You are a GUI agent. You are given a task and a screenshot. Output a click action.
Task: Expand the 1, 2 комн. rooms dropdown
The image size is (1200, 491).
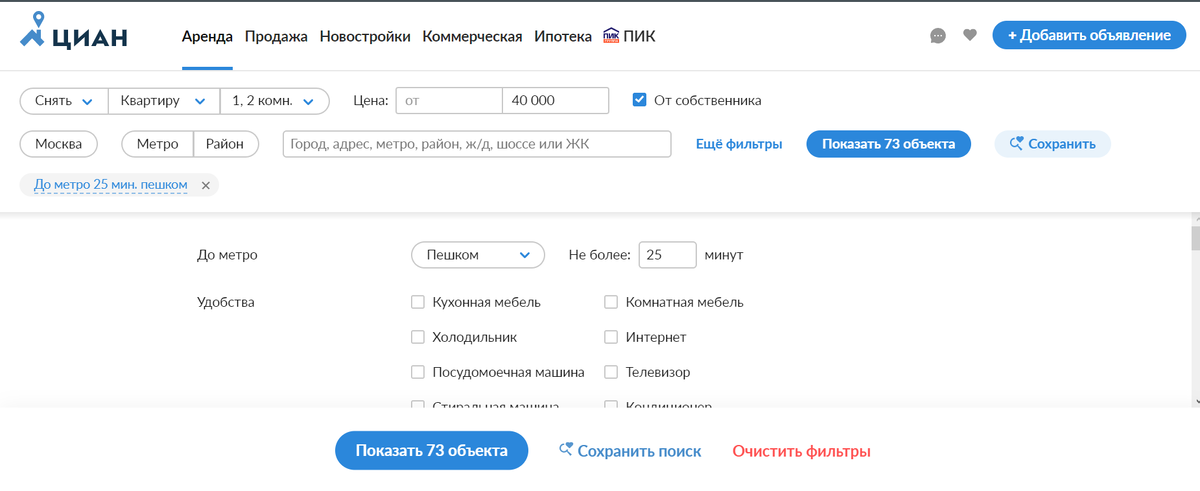[274, 101]
